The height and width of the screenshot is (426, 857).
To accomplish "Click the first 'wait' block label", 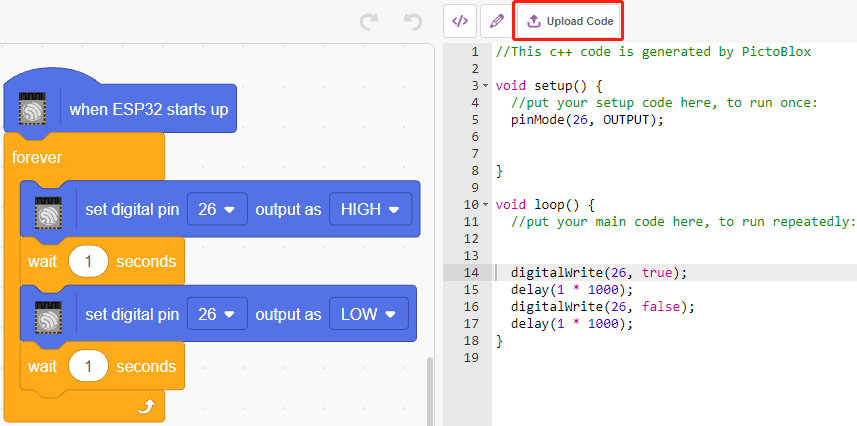I will (x=43, y=261).
